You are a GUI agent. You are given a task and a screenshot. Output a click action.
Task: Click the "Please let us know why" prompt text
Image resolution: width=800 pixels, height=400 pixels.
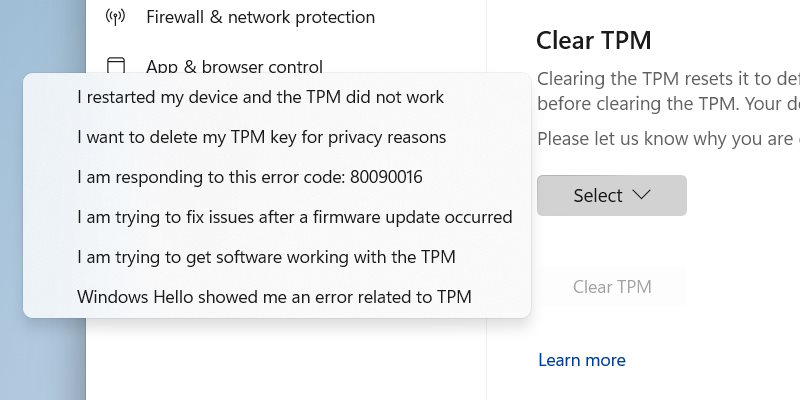tap(668, 138)
